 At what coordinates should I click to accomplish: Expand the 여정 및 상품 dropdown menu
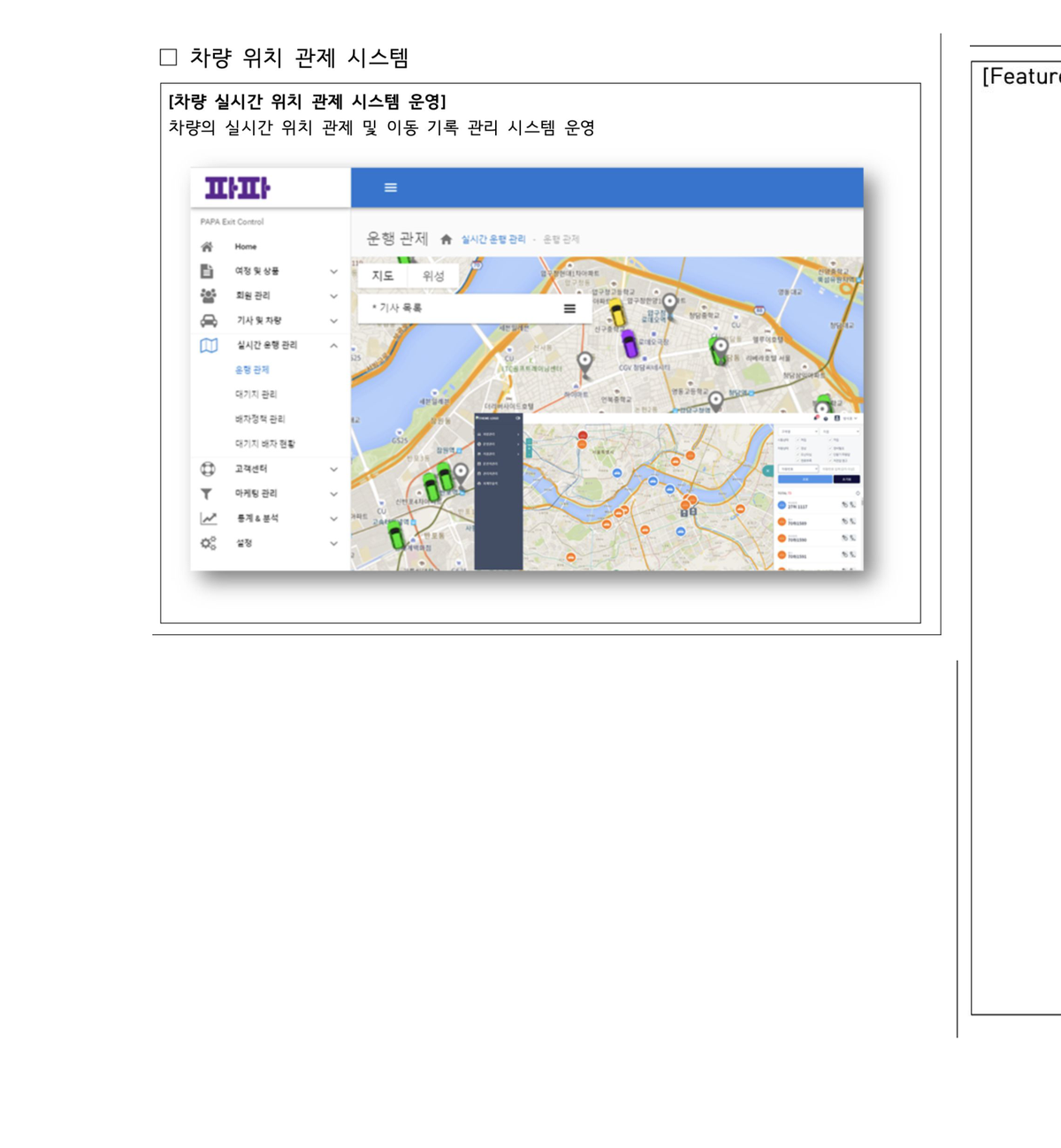[x=334, y=272]
